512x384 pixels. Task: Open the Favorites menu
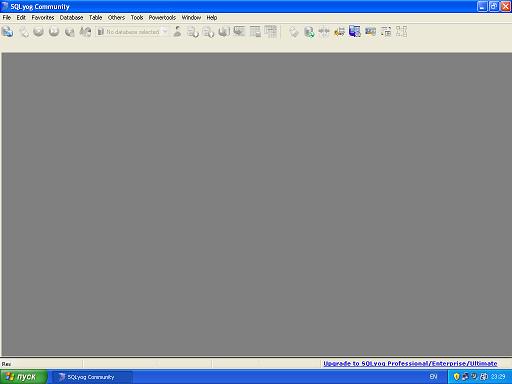pyautogui.click(x=43, y=18)
